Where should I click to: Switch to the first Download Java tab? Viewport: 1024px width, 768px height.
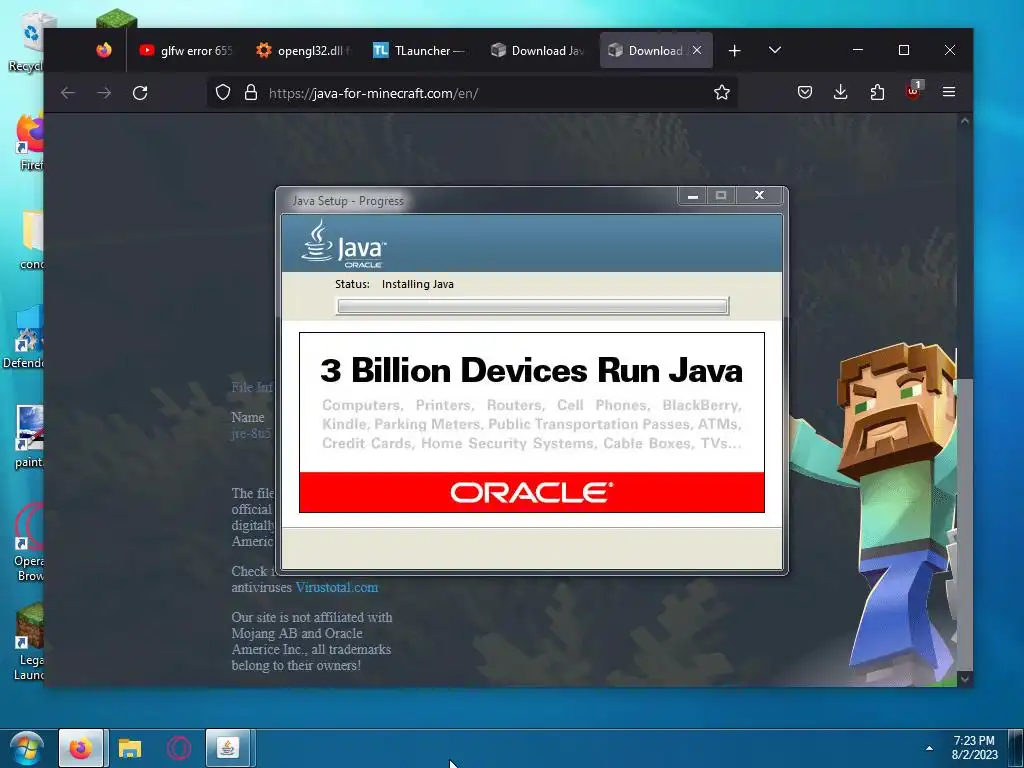point(537,50)
